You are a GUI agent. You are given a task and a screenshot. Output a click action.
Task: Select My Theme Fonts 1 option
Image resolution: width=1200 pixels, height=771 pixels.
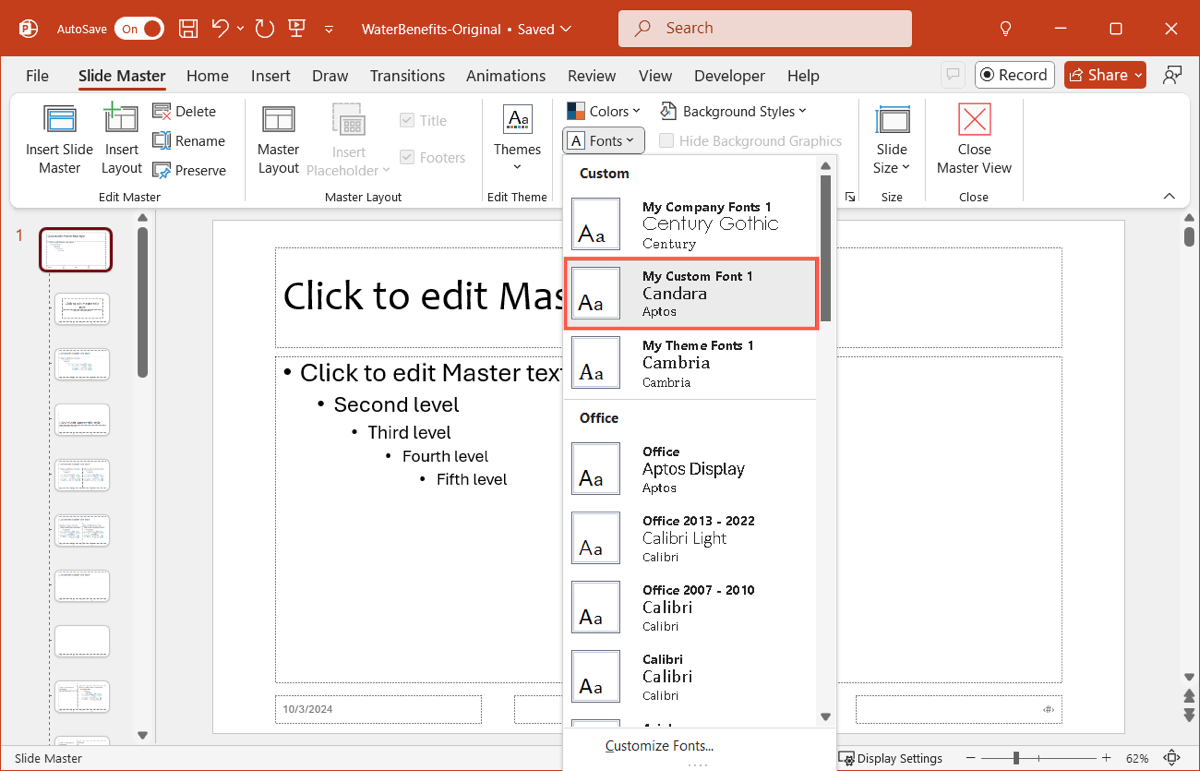(690, 363)
